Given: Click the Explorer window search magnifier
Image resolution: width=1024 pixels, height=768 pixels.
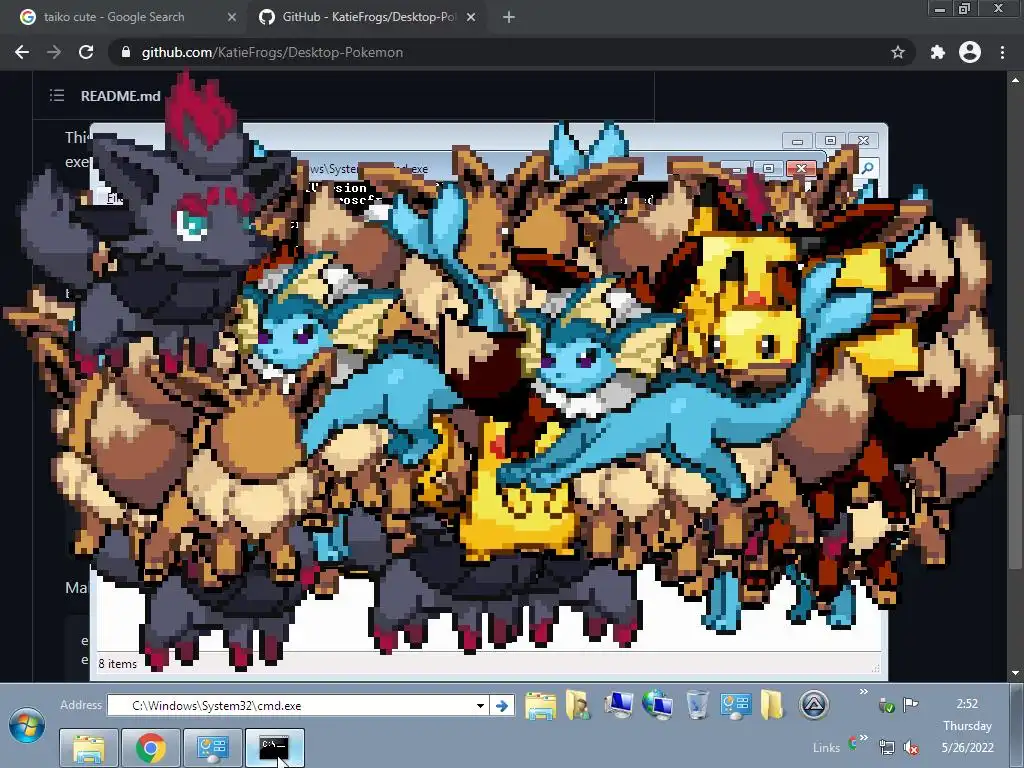Looking at the screenshot, I should click(x=867, y=168).
